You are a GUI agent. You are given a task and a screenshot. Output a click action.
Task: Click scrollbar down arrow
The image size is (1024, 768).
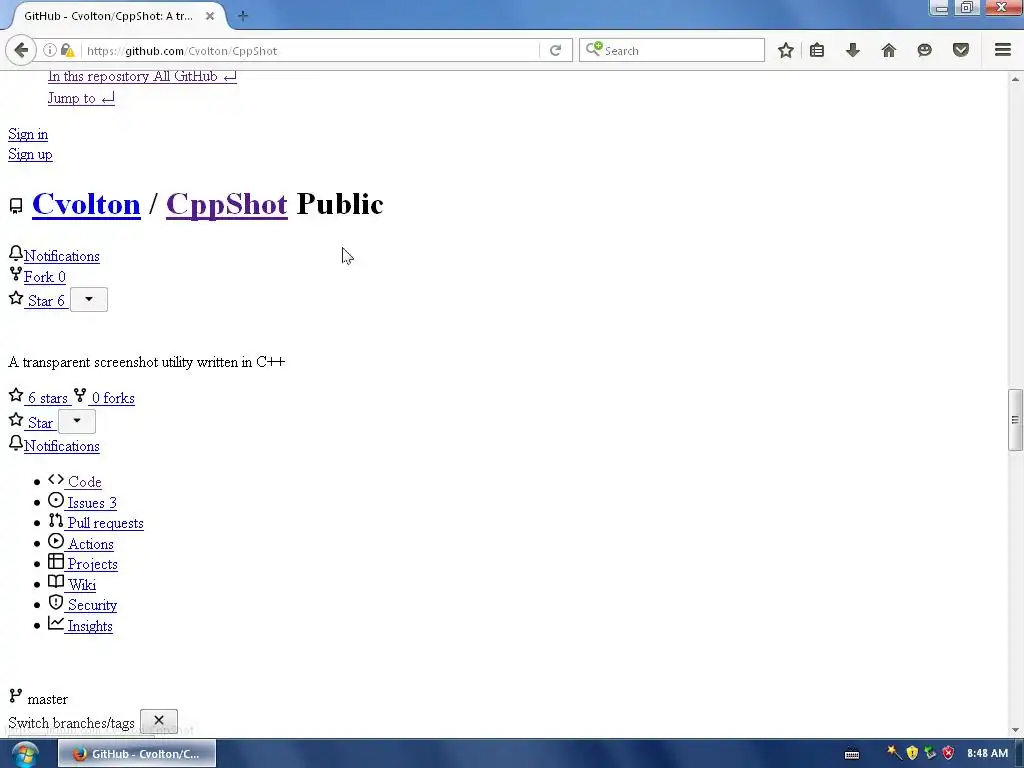(x=1015, y=730)
